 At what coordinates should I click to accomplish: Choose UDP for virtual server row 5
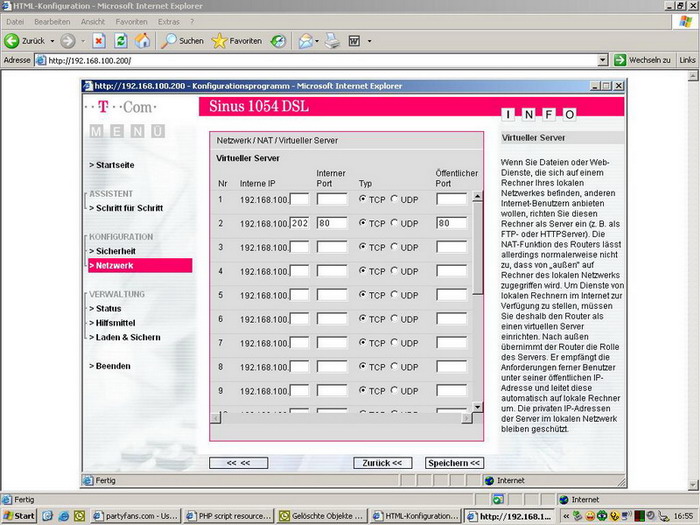[x=395, y=295]
